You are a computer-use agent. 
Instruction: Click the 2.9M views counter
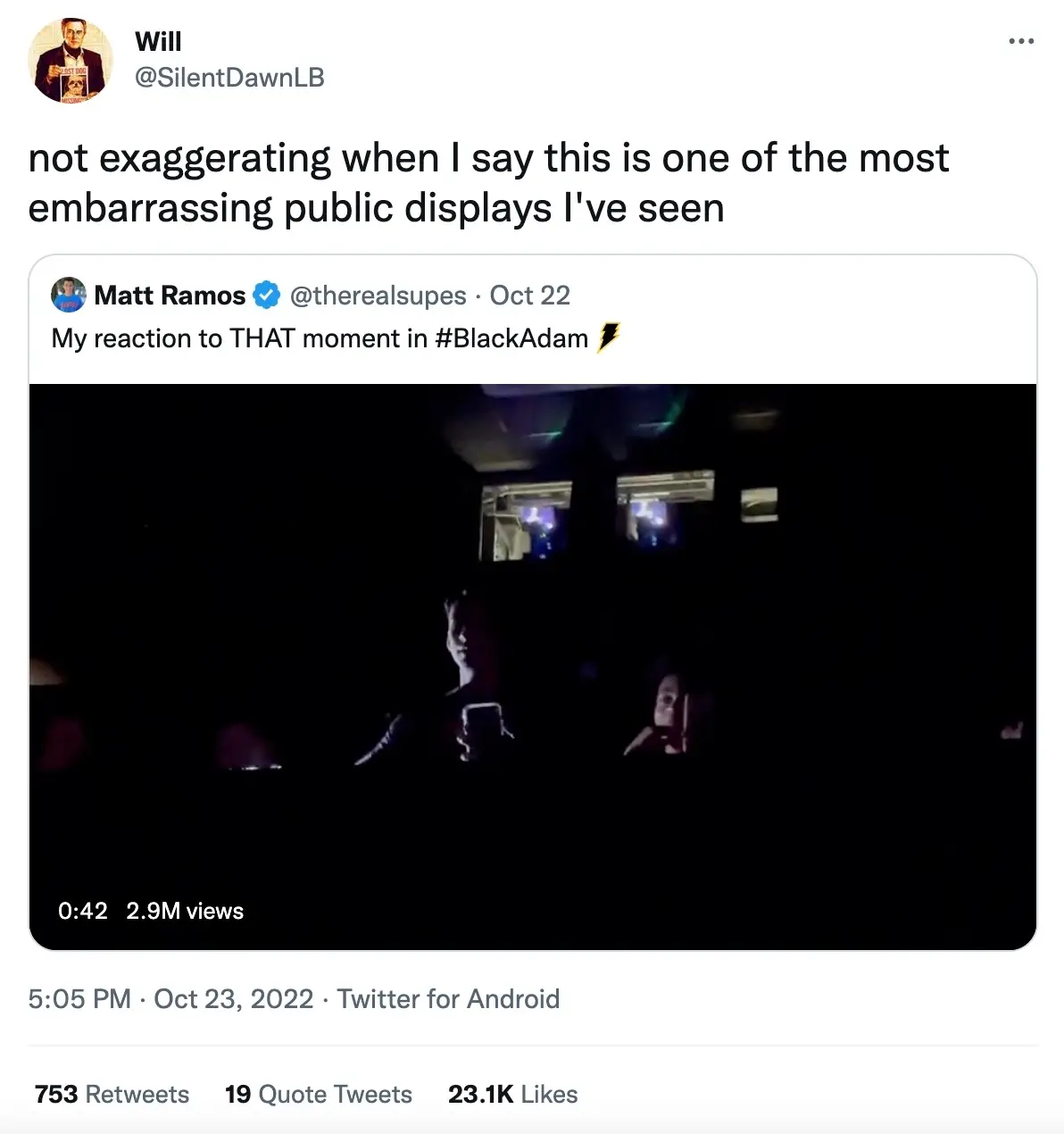click(185, 911)
